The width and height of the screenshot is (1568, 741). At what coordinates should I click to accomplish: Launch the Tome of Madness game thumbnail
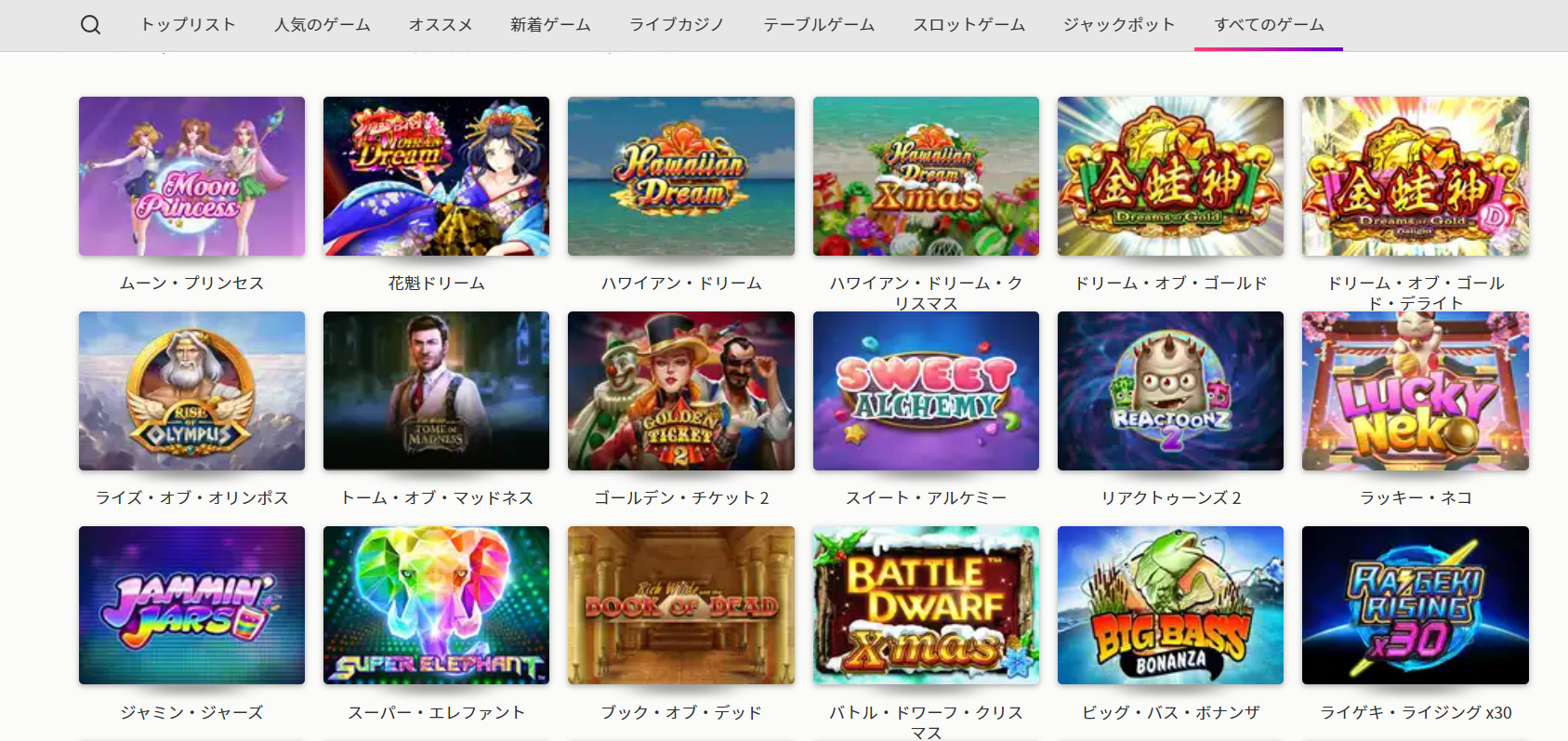(x=436, y=390)
